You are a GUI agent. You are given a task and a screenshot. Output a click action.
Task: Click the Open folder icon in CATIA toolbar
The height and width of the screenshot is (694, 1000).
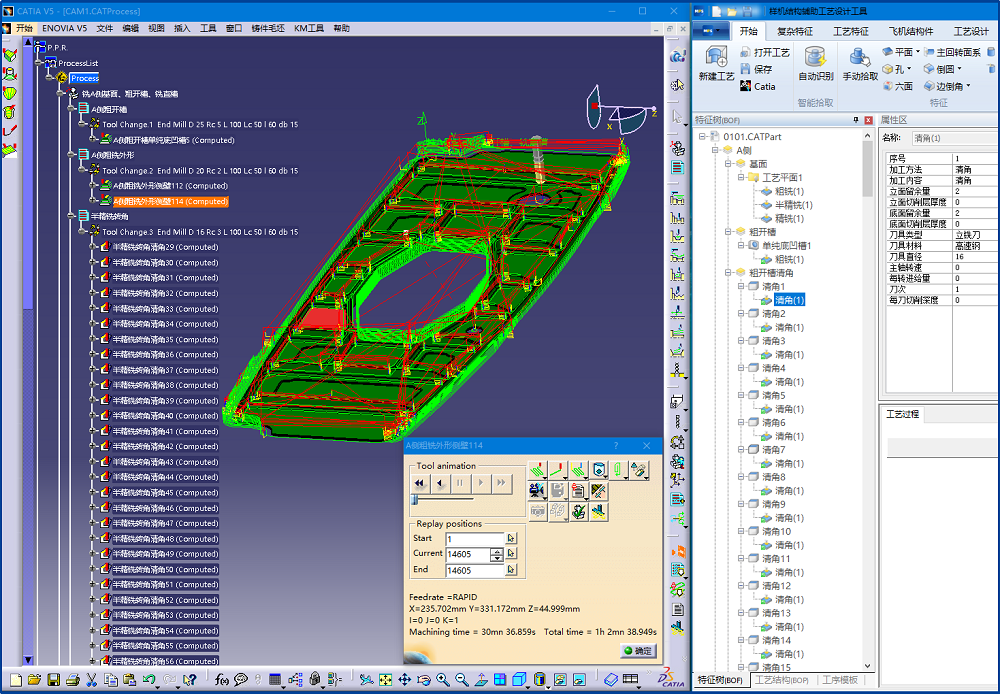pyautogui.click(x=34, y=680)
